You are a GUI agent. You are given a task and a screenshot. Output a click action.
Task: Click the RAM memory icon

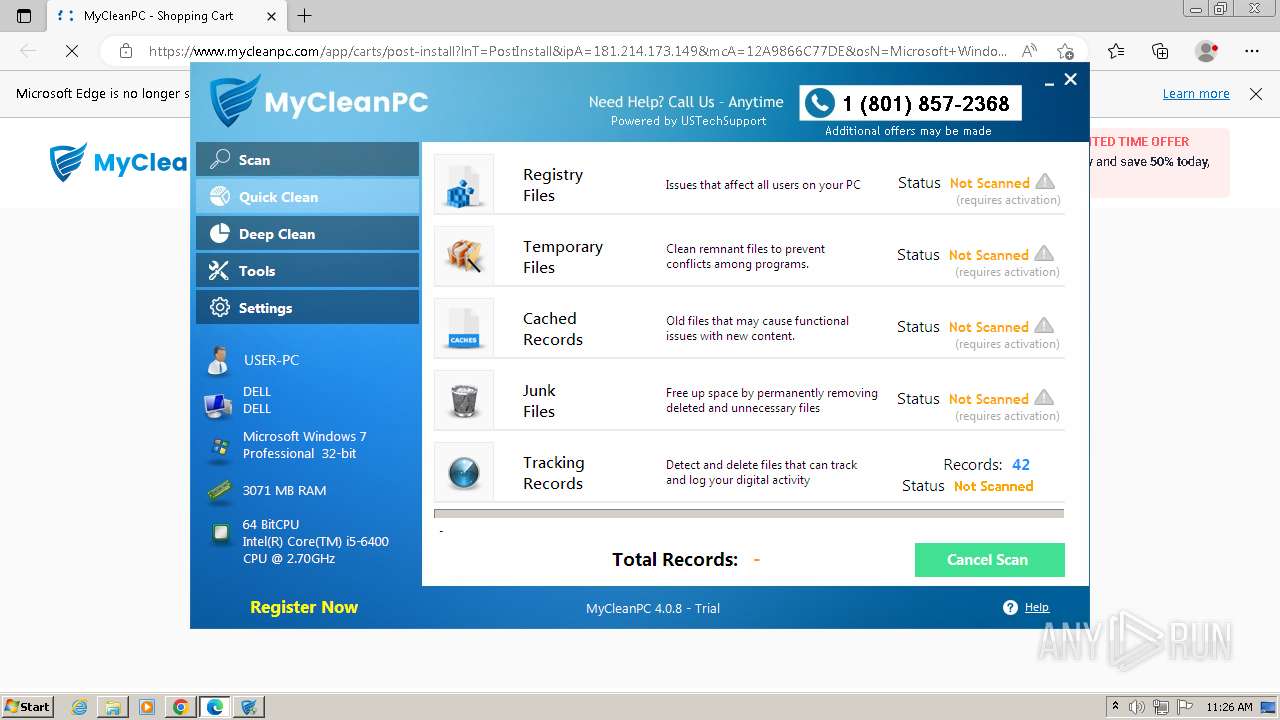click(x=219, y=491)
